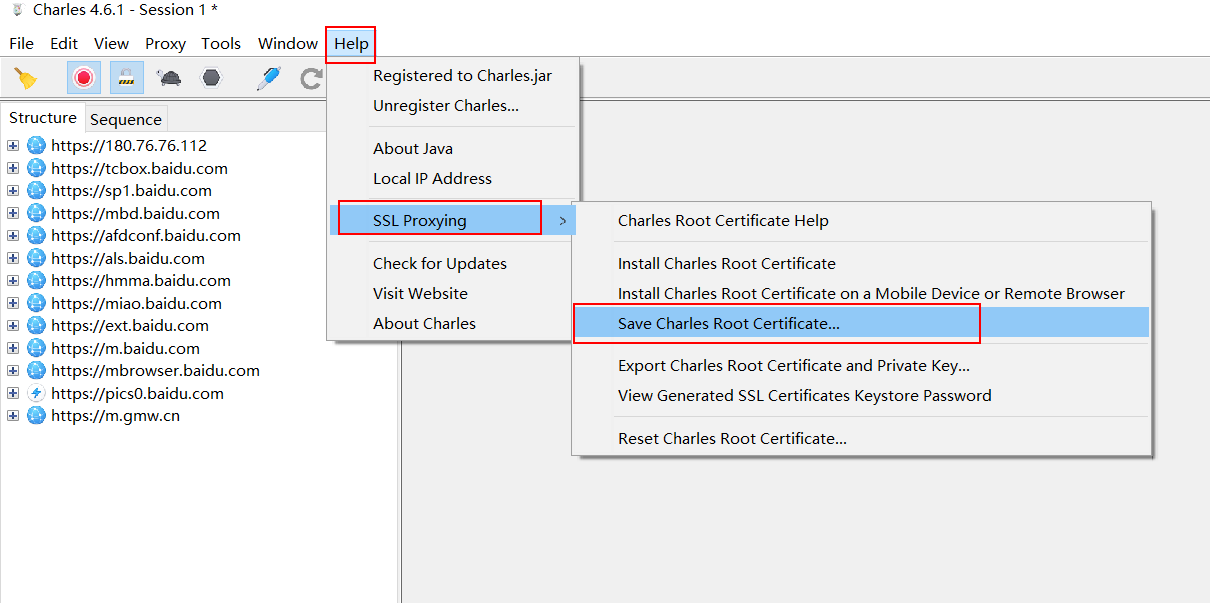The height and width of the screenshot is (603, 1210).
Task: Click the globe icon beside https://mbrowser.baidu.com
Action: point(37,370)
